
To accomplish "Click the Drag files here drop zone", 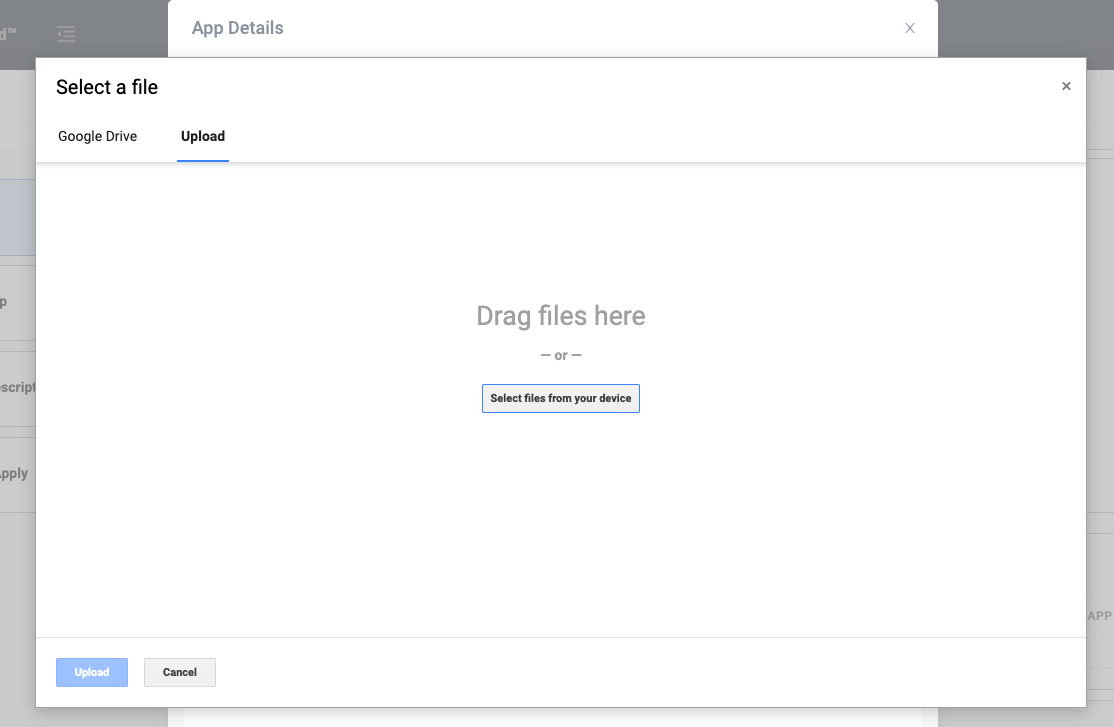I will 560,316.
